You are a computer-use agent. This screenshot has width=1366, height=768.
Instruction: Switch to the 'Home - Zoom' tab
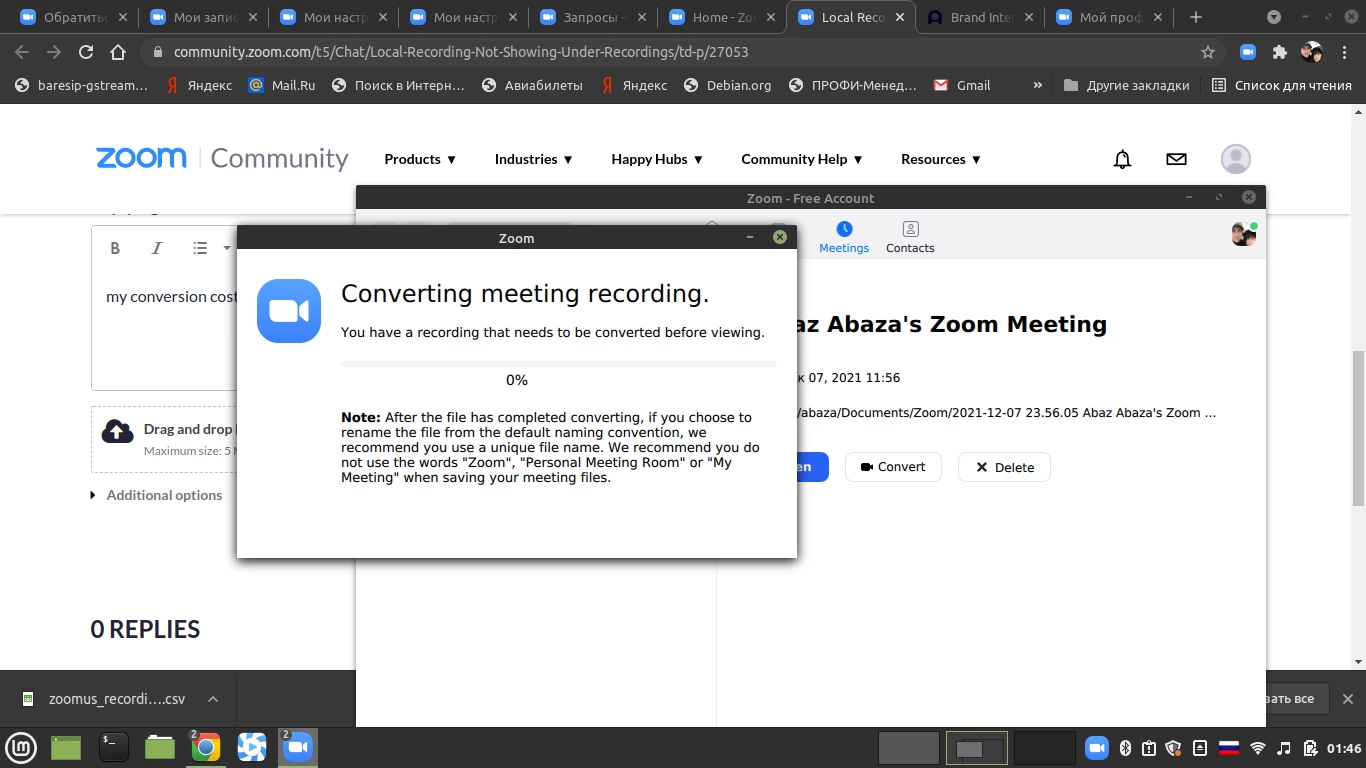tap(721, 17)
